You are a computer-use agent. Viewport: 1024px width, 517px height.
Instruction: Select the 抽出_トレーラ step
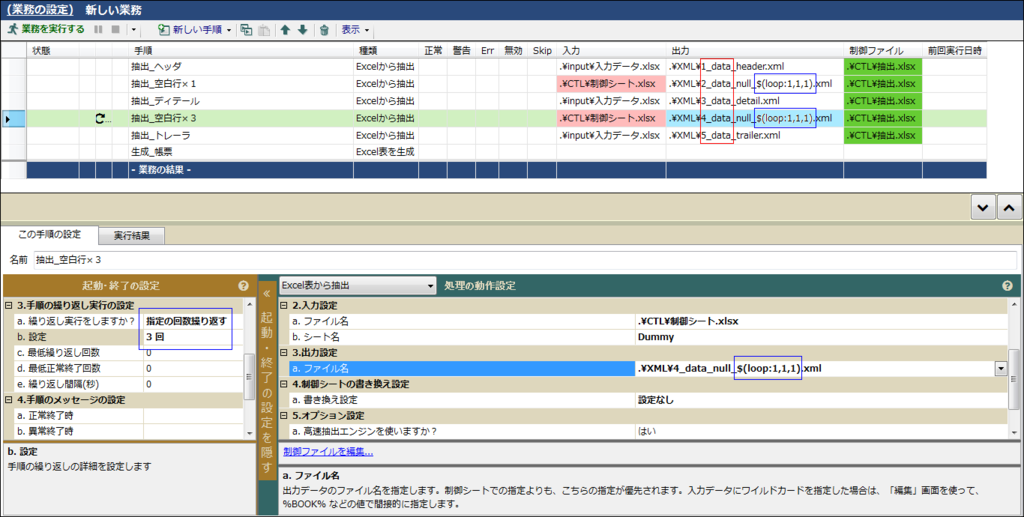point(160,136)
